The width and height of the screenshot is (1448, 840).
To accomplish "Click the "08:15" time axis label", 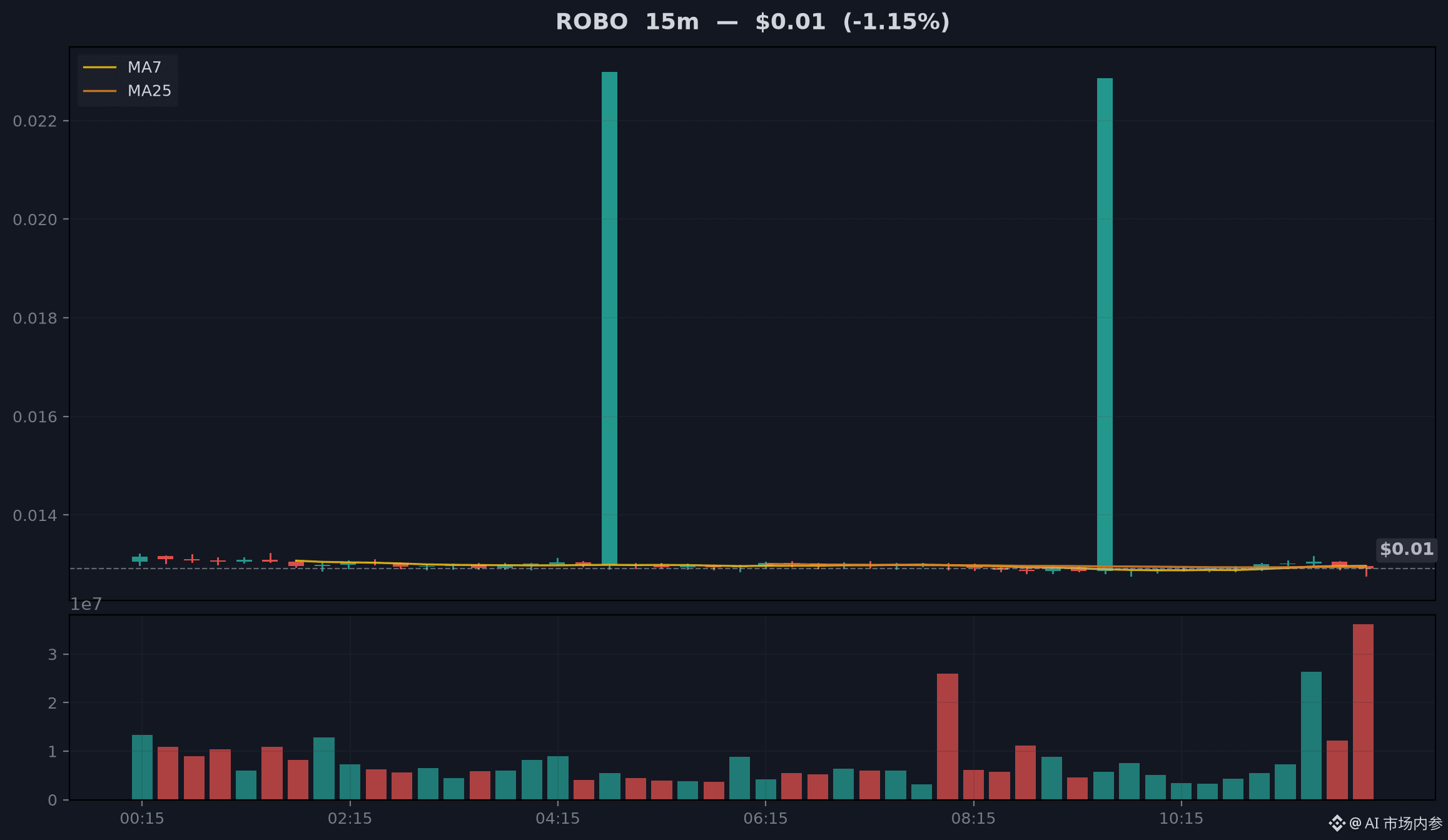I will [x=973, y=819].
